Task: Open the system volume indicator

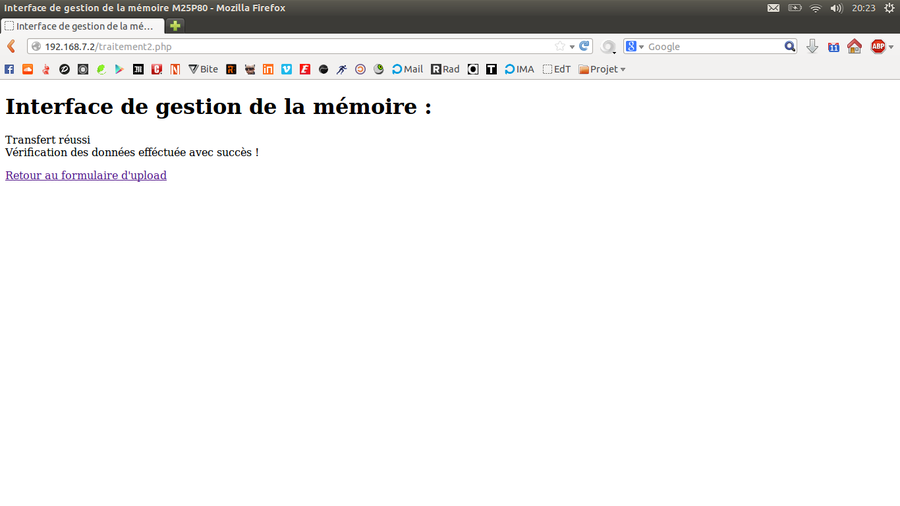Action: [836, 8]
